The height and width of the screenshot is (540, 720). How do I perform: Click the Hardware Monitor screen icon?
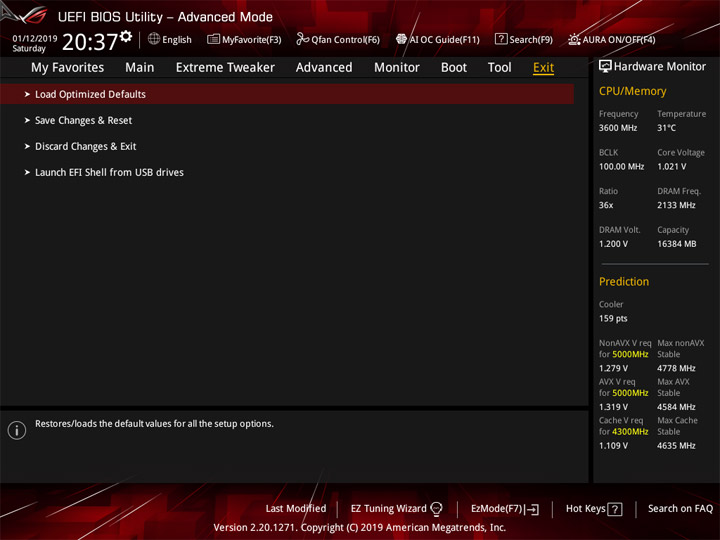point(605,67)
